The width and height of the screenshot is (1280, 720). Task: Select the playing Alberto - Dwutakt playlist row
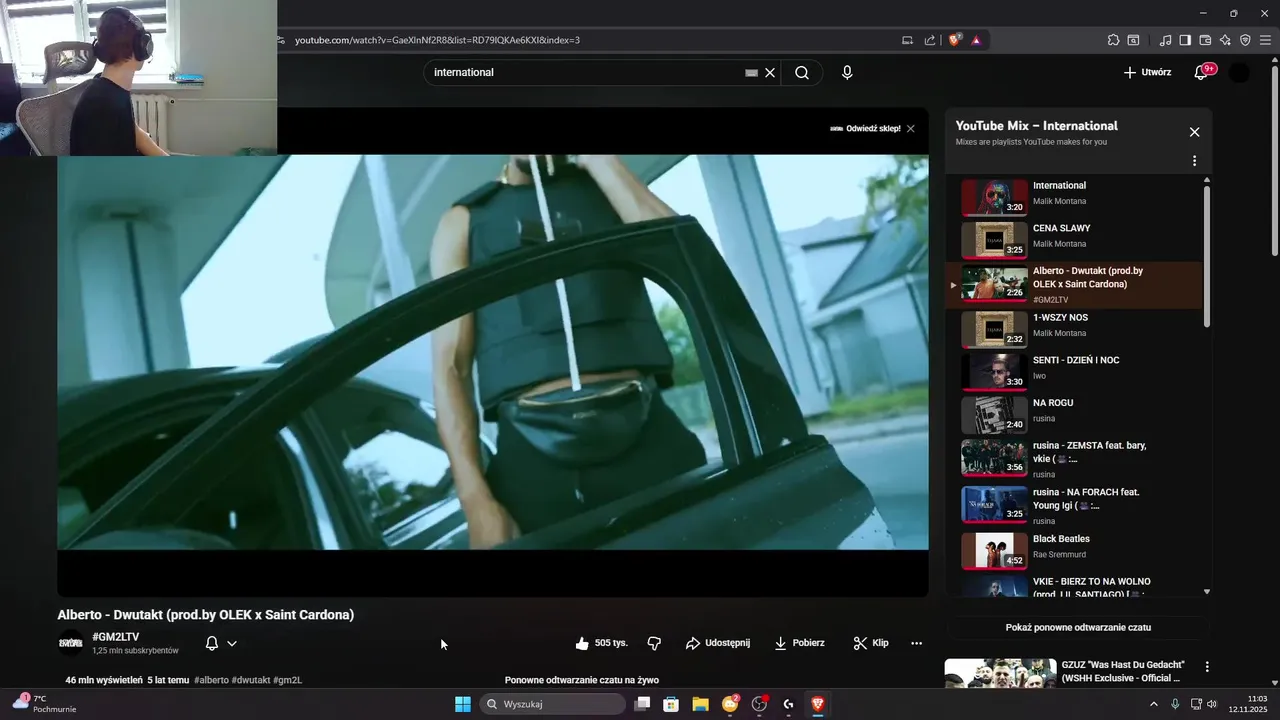click(1072, 285)
